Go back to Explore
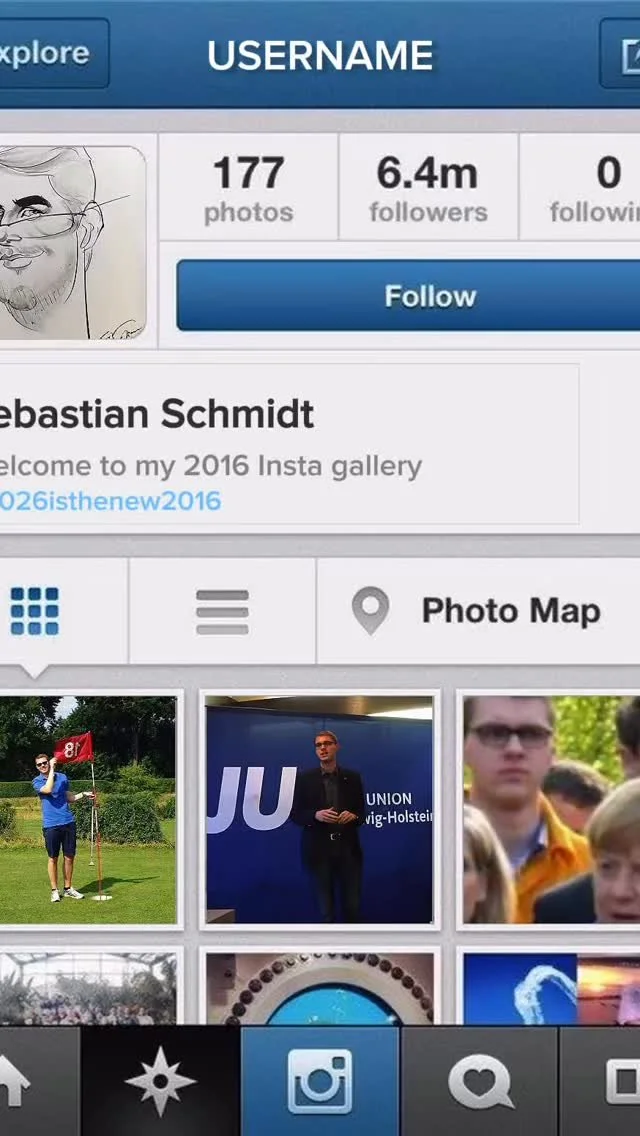 (51, 54)
